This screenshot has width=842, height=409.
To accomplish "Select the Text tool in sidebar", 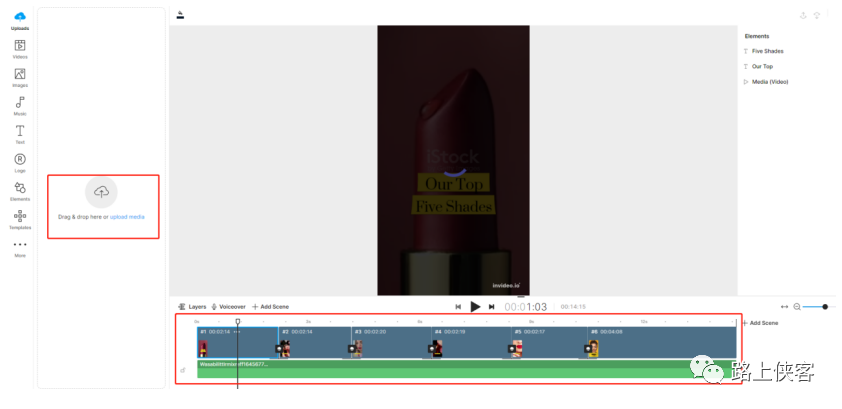I will [x=19, y=132].
